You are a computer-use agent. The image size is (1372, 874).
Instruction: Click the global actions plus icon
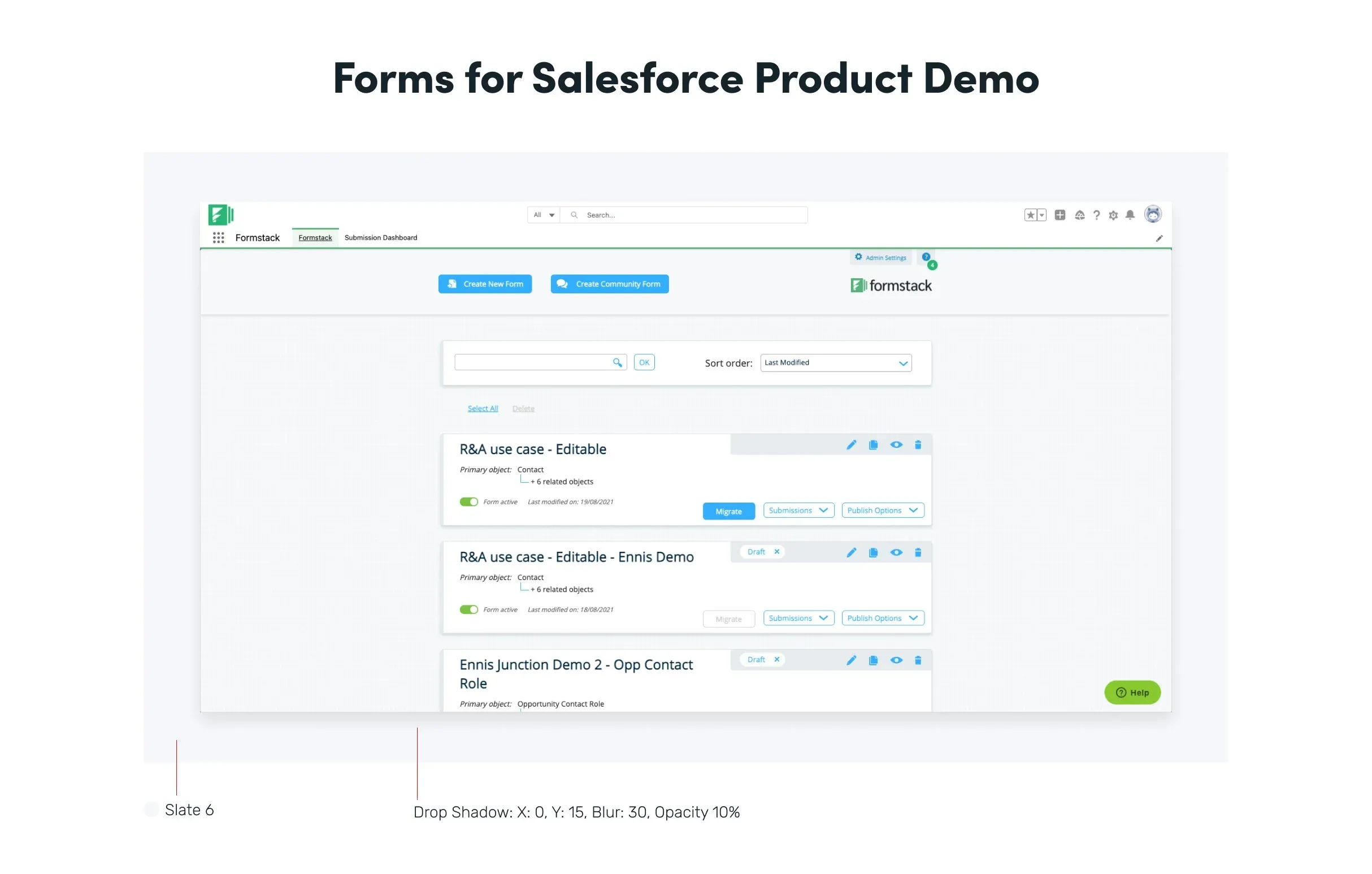1060,215
